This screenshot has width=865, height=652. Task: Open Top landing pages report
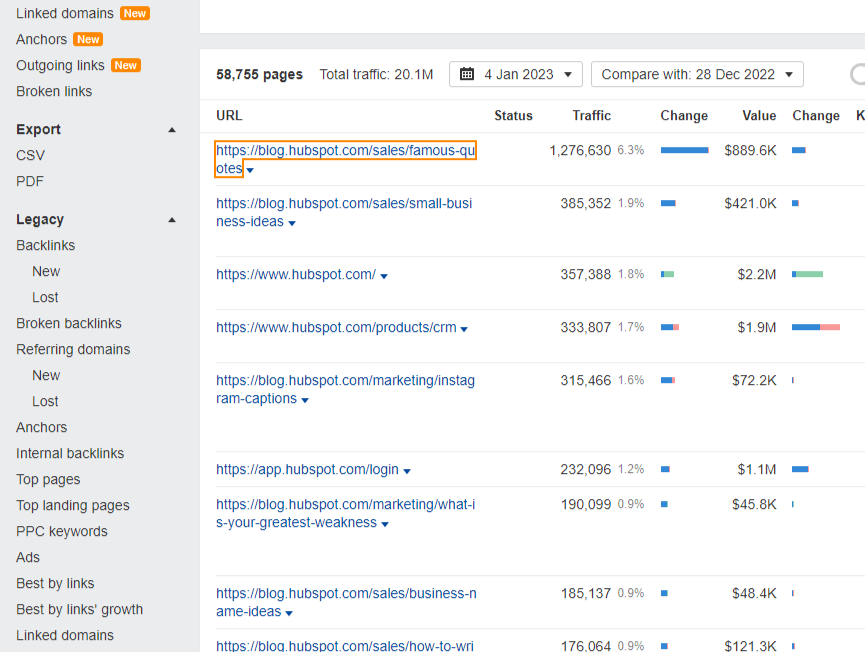coord(73,505)
